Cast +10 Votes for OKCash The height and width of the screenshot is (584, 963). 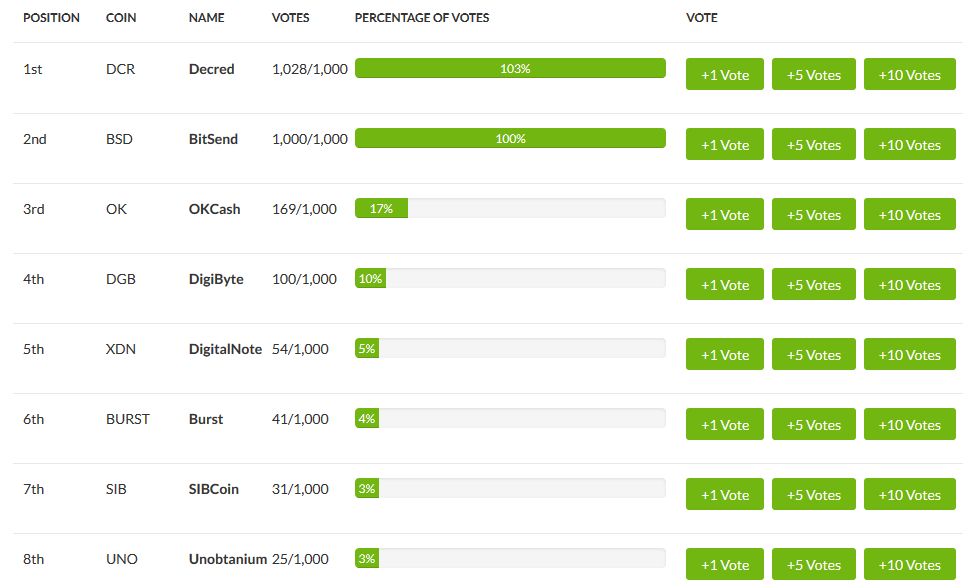910,214
